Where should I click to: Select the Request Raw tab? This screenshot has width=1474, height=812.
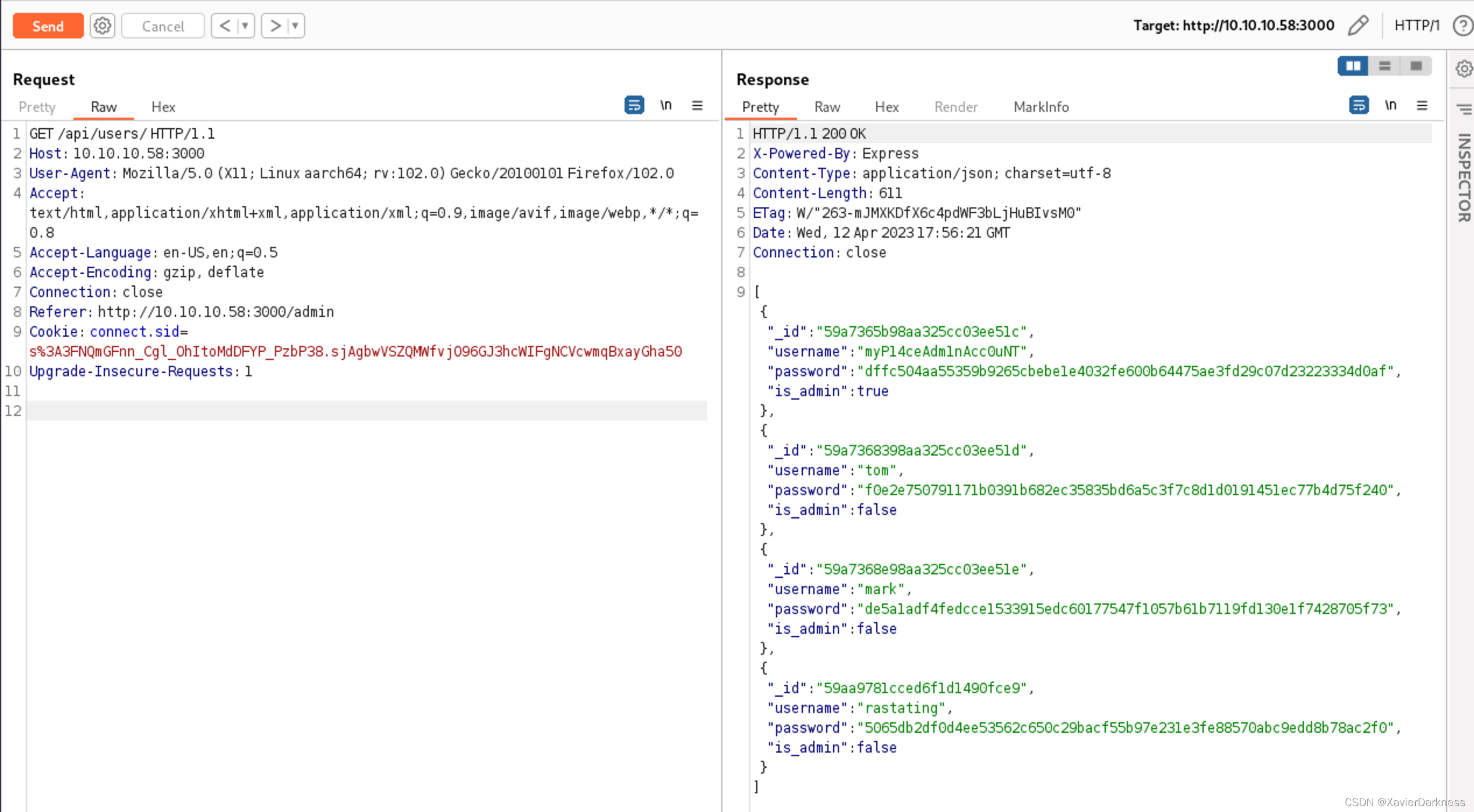coord(104,107)
